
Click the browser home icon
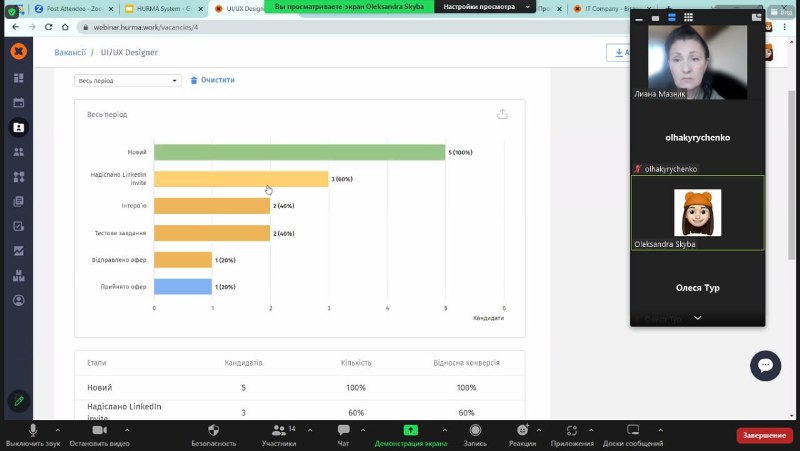pos(65,27)
